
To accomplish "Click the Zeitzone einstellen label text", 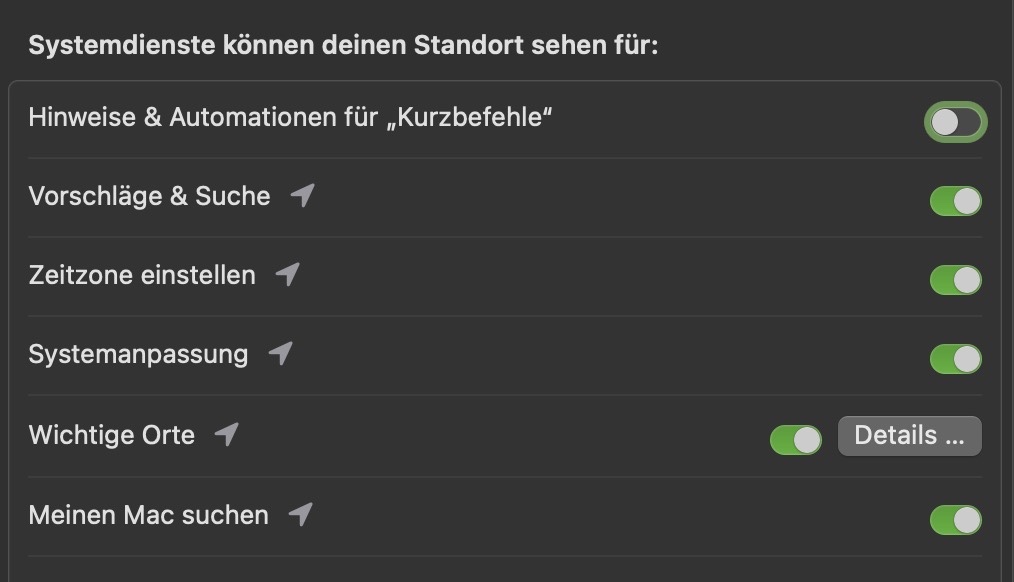I will (142, 275).
